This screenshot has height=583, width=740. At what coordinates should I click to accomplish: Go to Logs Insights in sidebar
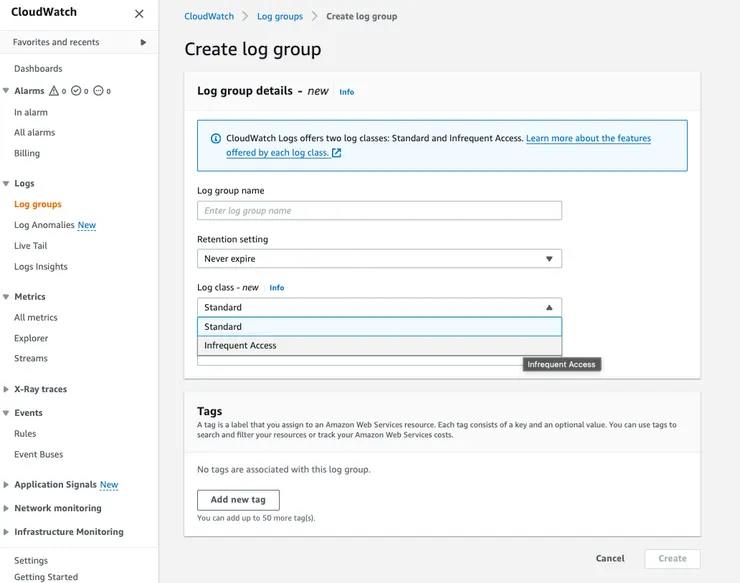(x=41, y=267)
